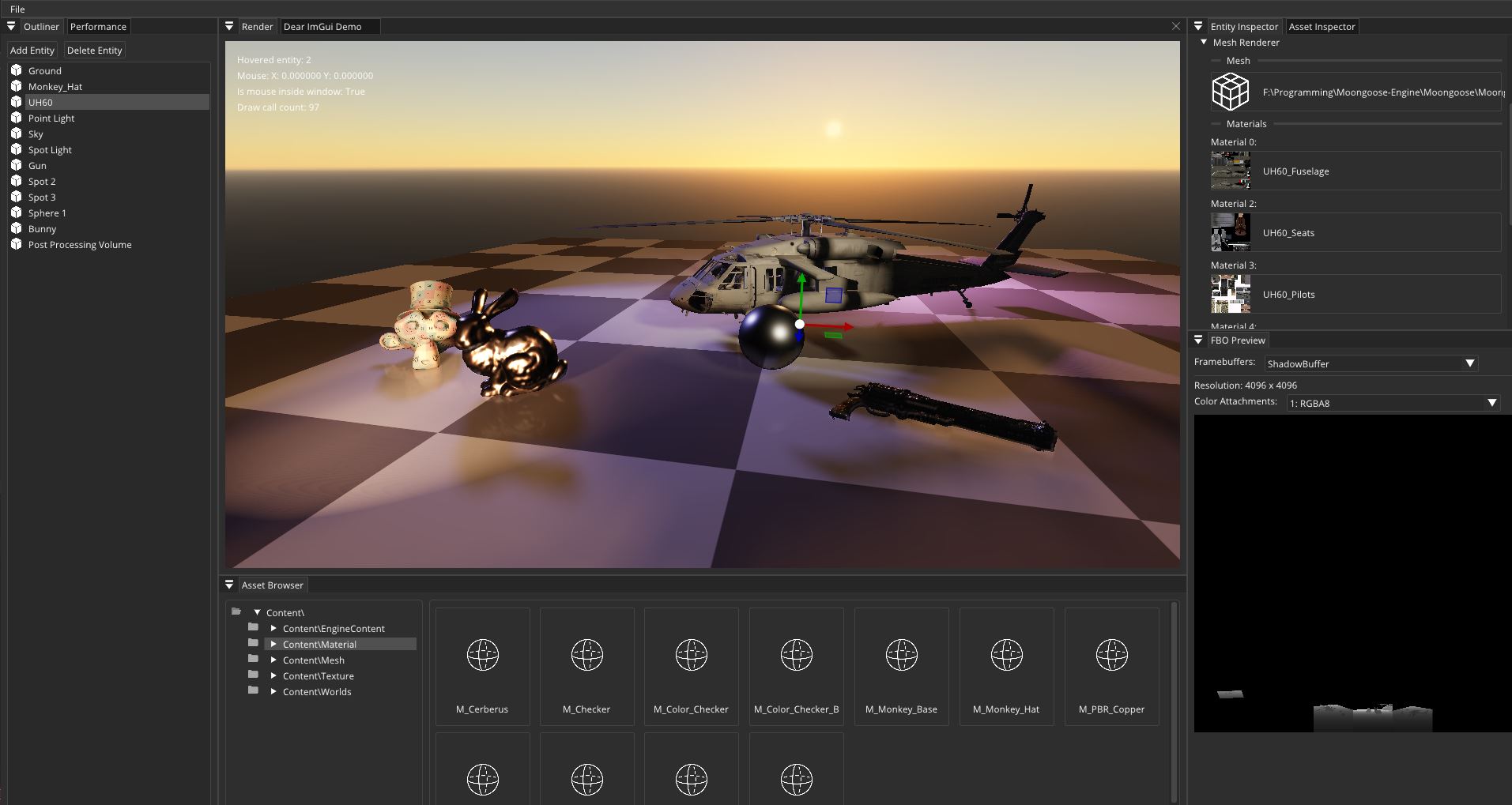1512x805 pixels.
Task: Select the Entity Inspector tab
Action: tap(1244, 26)
